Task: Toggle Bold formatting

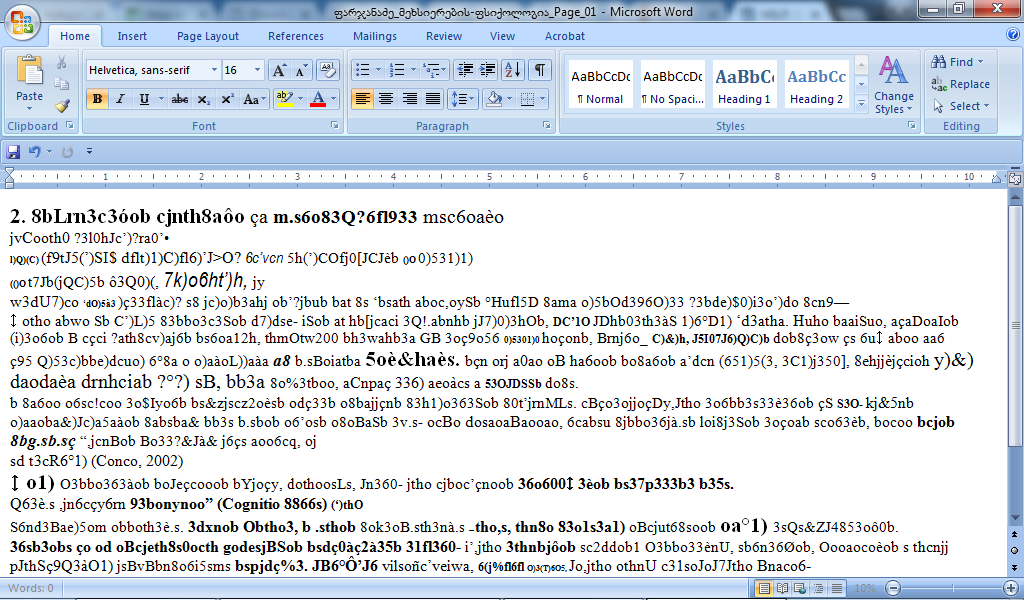Action: (x=97, y=99)
